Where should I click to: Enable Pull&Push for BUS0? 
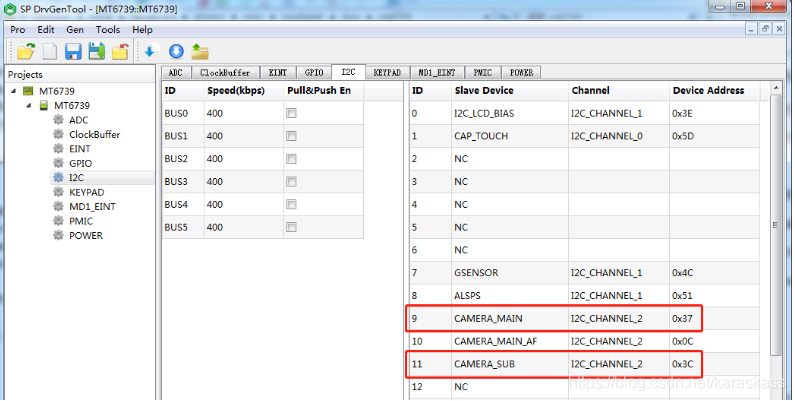(291, 113)
